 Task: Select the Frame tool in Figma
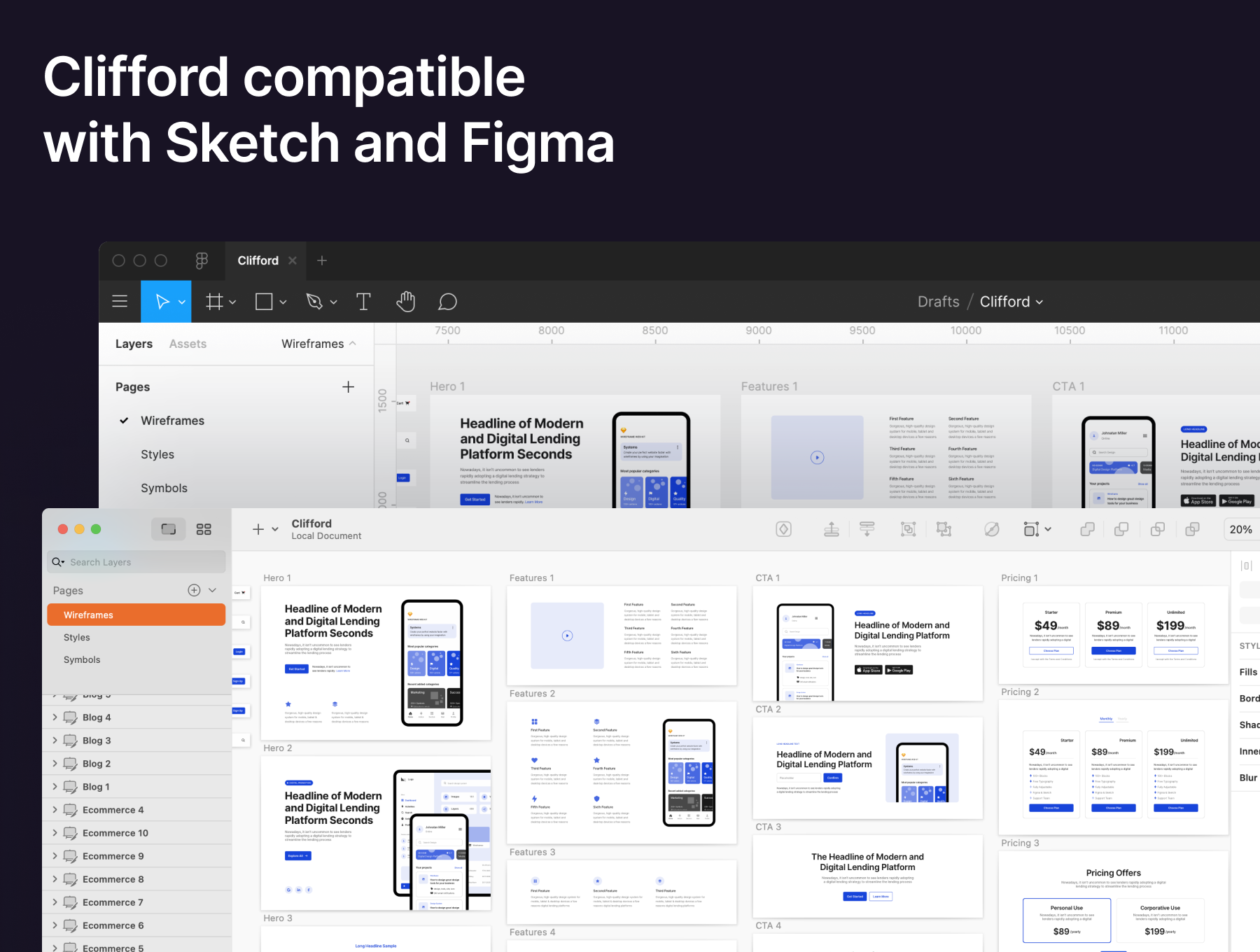[215, 302]
